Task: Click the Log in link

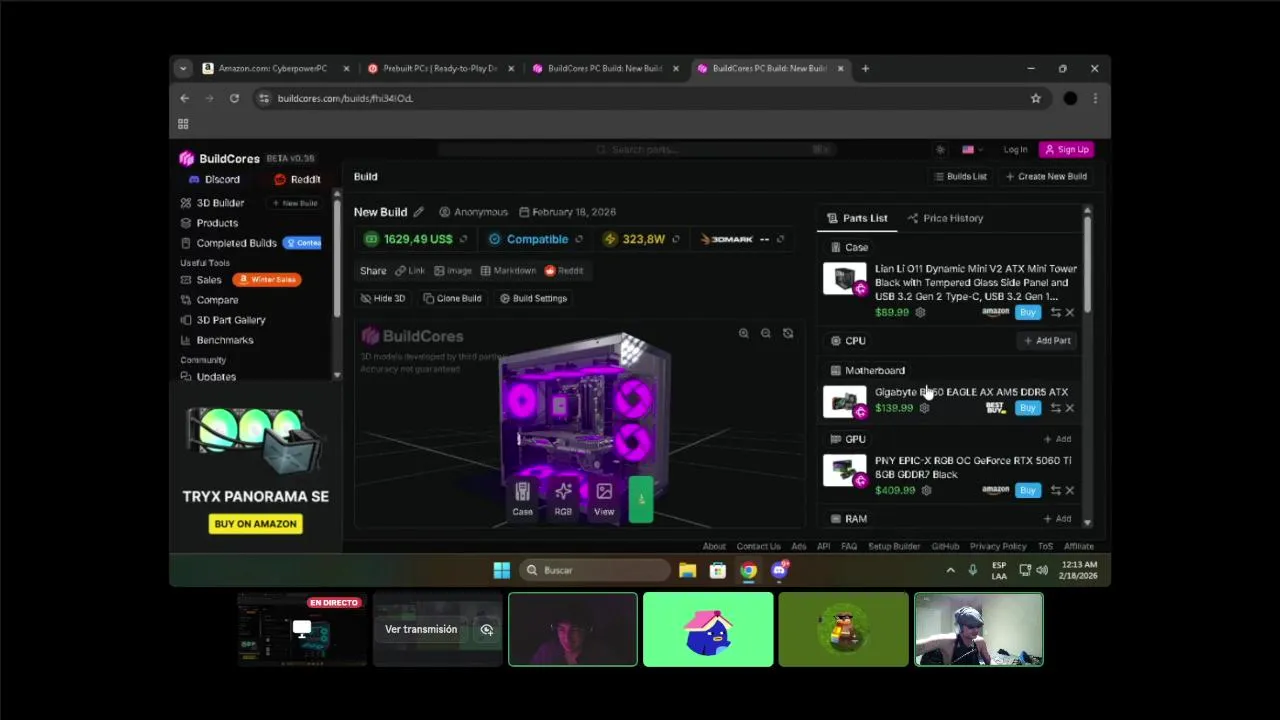Action: pyautogui.click(x=1015, y=150)
